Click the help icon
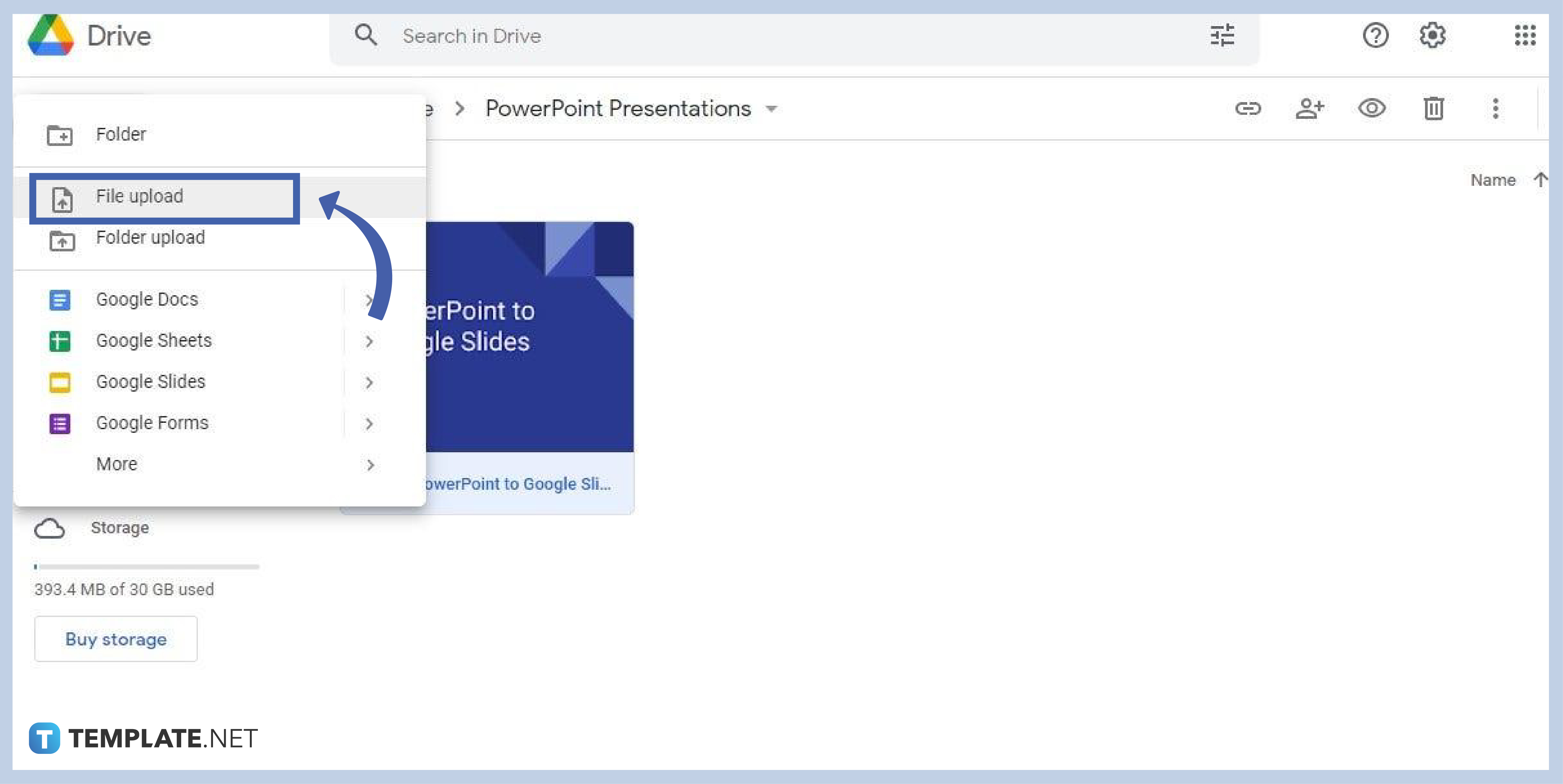Screen dimensions: 1563x784 [x=1375, y=36]
